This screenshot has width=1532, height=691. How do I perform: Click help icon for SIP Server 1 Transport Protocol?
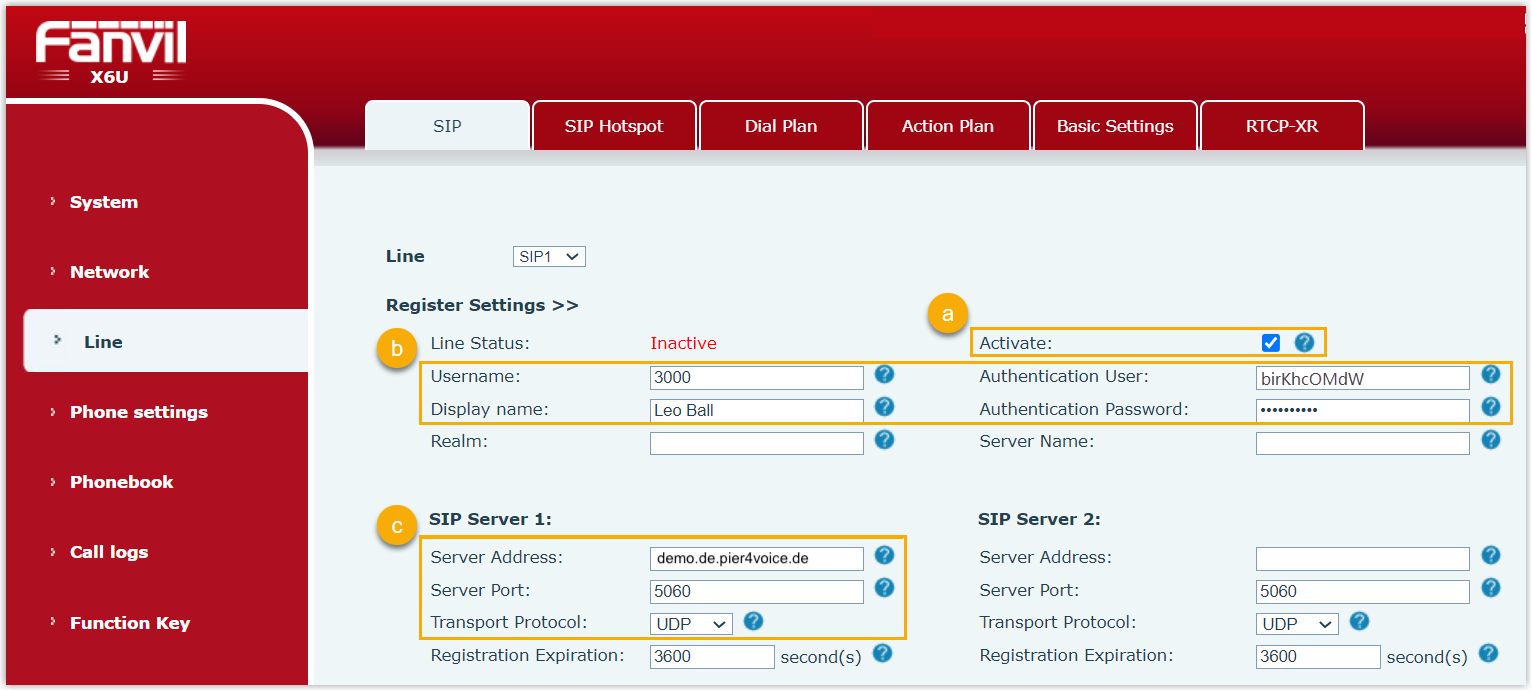tap(754, 622)
